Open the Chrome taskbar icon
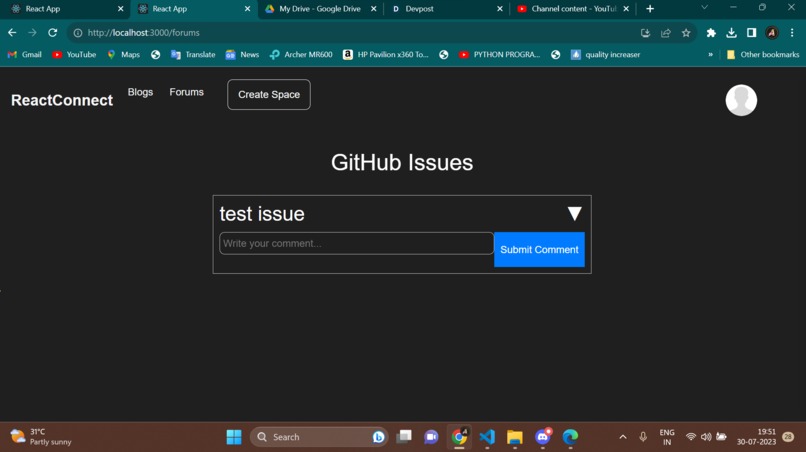This screenshot has width=806, height=452. [459, 437]
